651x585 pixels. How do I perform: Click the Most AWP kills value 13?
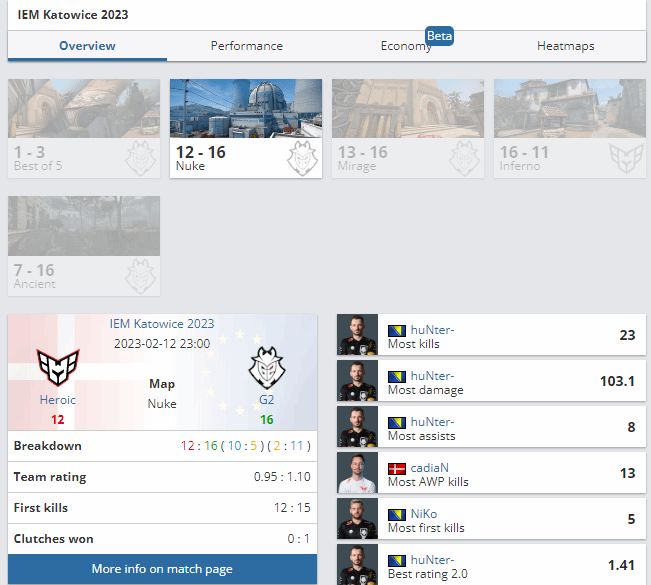pos(627,473)
